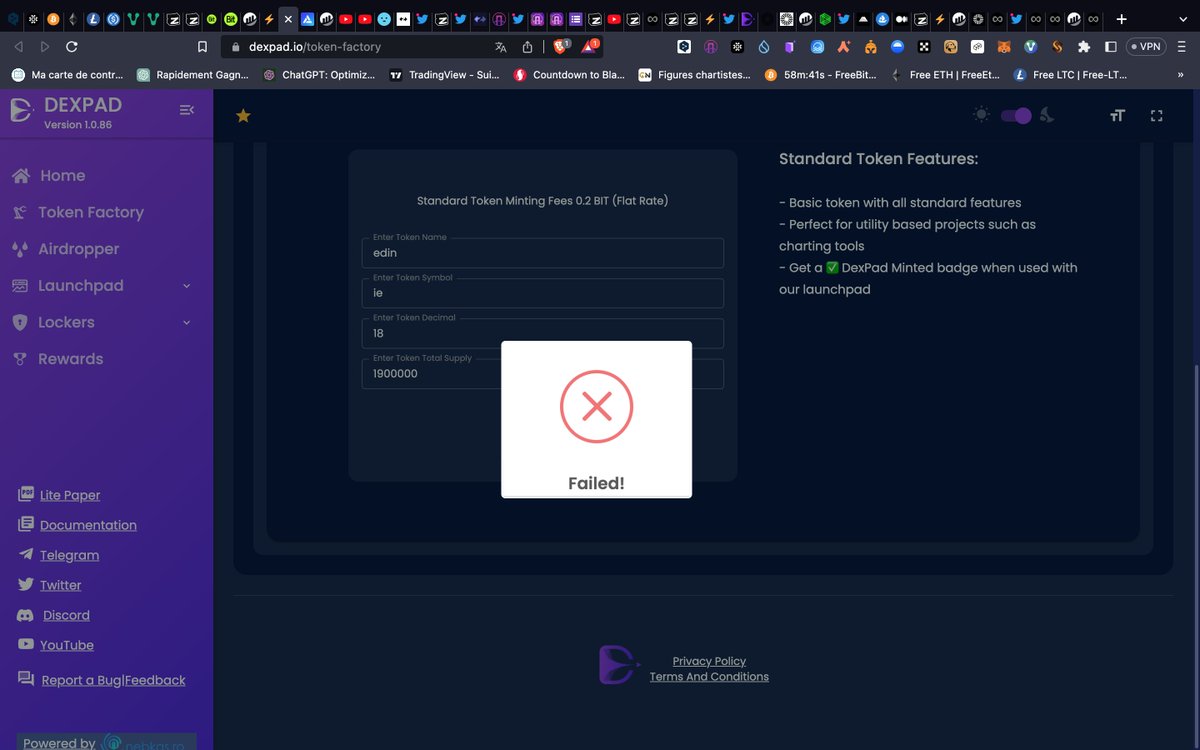1200x750 pixels.
Task: Open a new browser tab with plus
Action: click(x=1121, y=19)
